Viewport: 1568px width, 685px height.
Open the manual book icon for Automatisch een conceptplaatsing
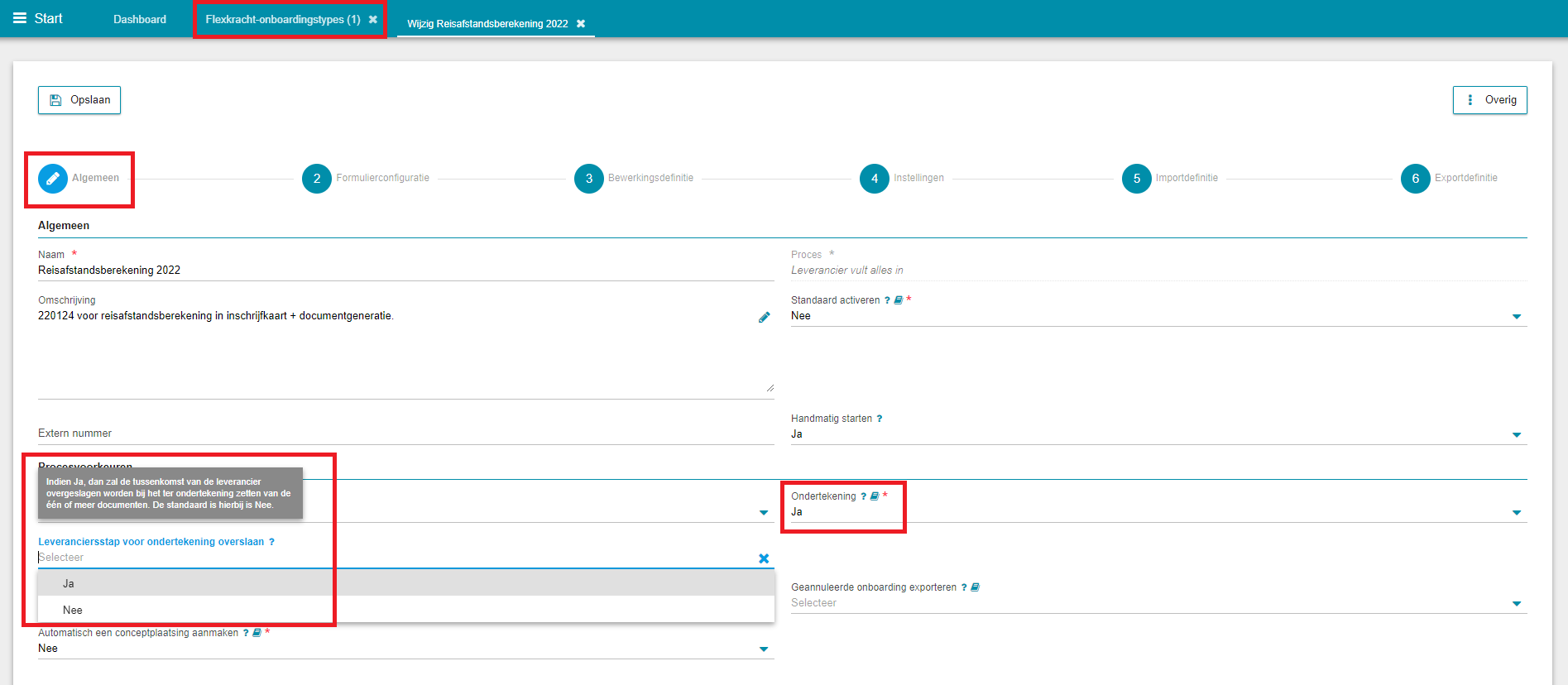(x=257, y=633)
